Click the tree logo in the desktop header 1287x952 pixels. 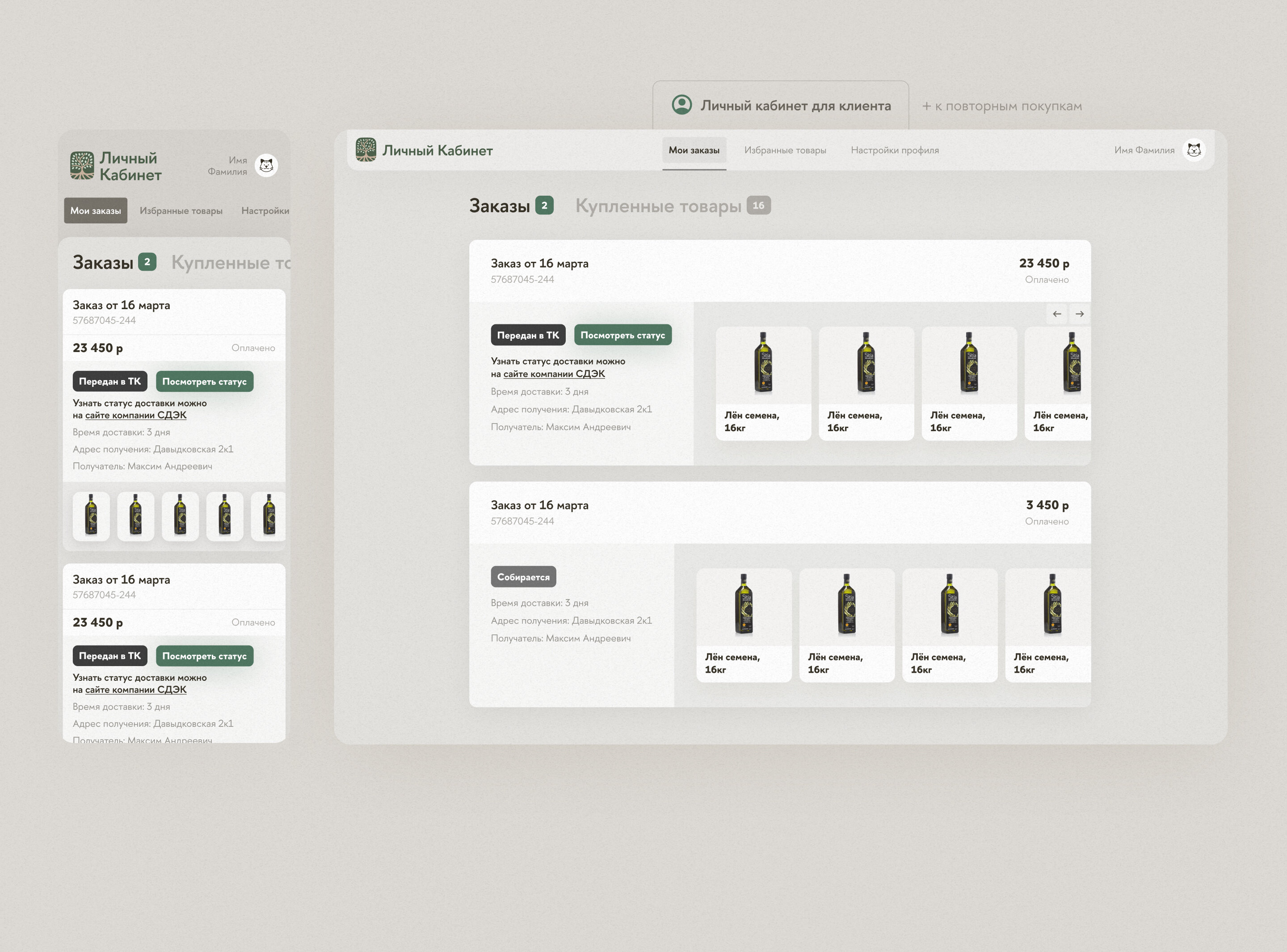(366, 150)
